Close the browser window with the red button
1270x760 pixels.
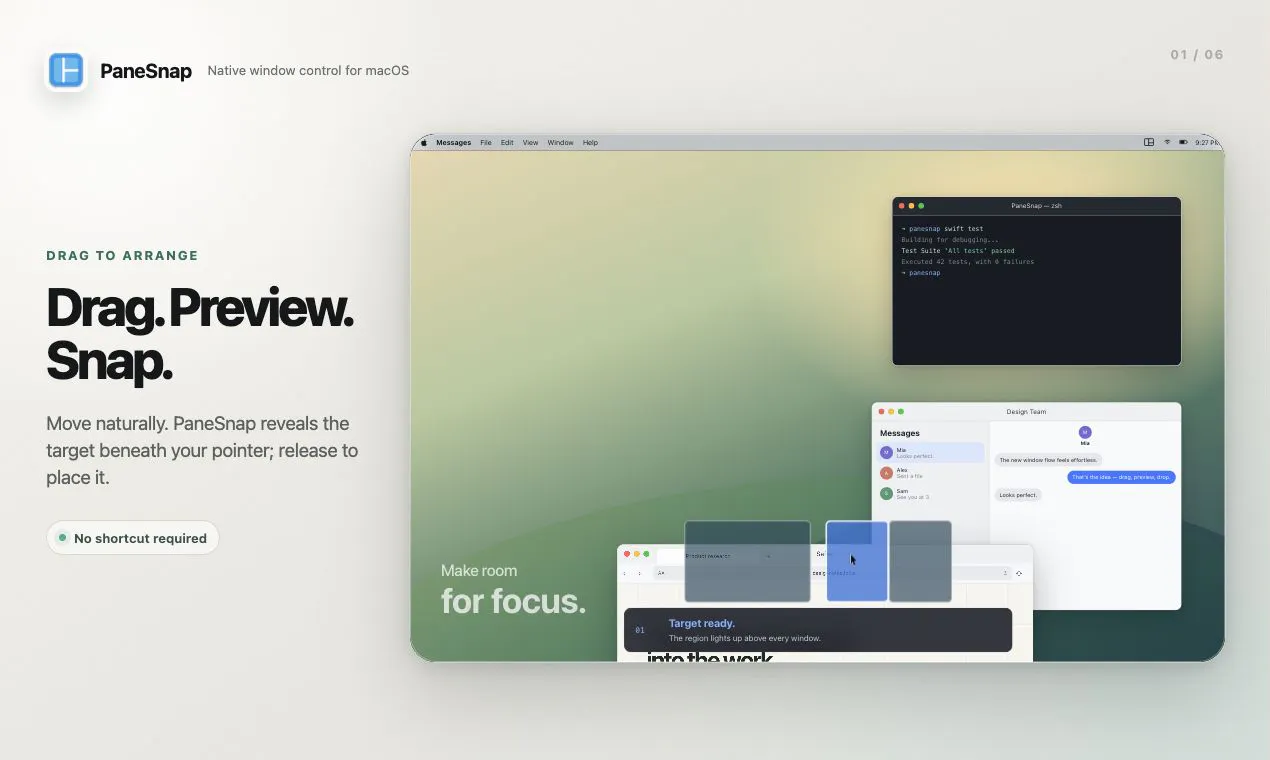[x=626, y=554]
